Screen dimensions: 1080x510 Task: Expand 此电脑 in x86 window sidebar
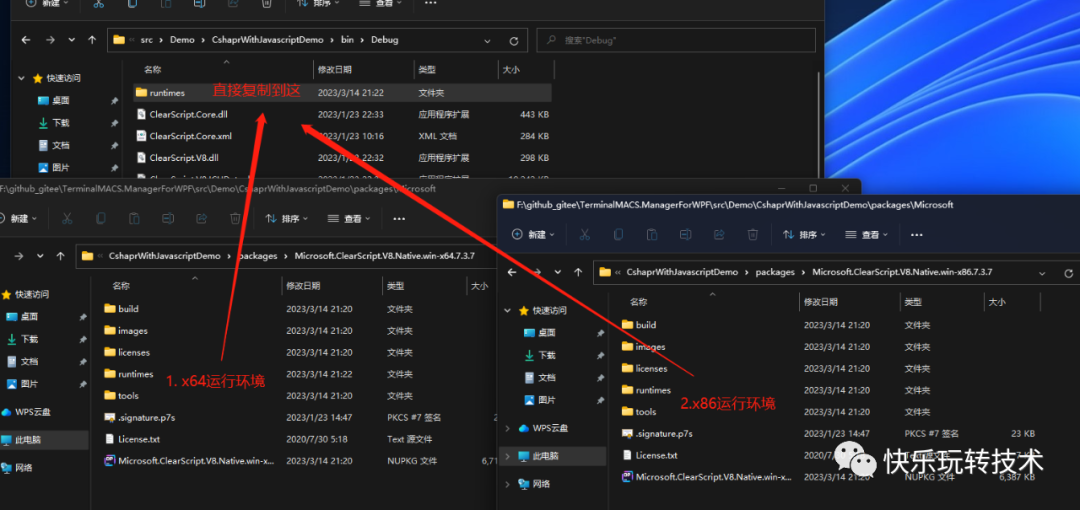tap(508, 456)
